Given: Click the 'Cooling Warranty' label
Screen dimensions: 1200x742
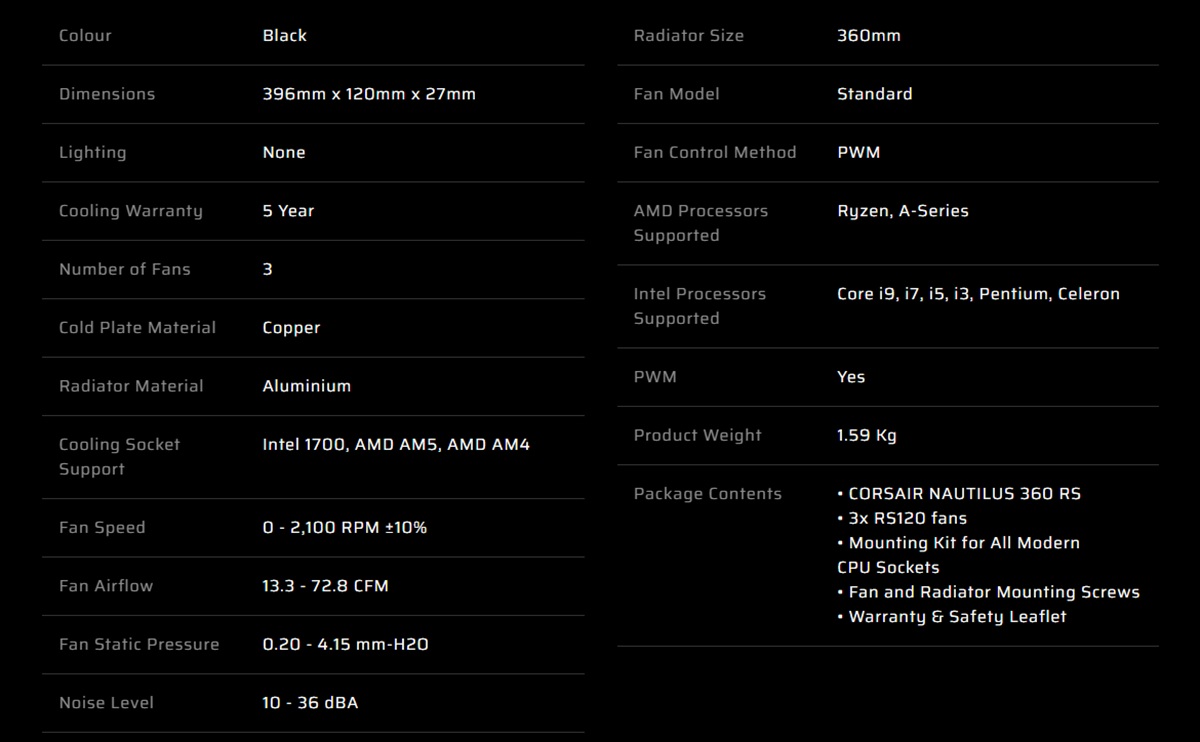Looking at the screenshot, I should point(131,211).
